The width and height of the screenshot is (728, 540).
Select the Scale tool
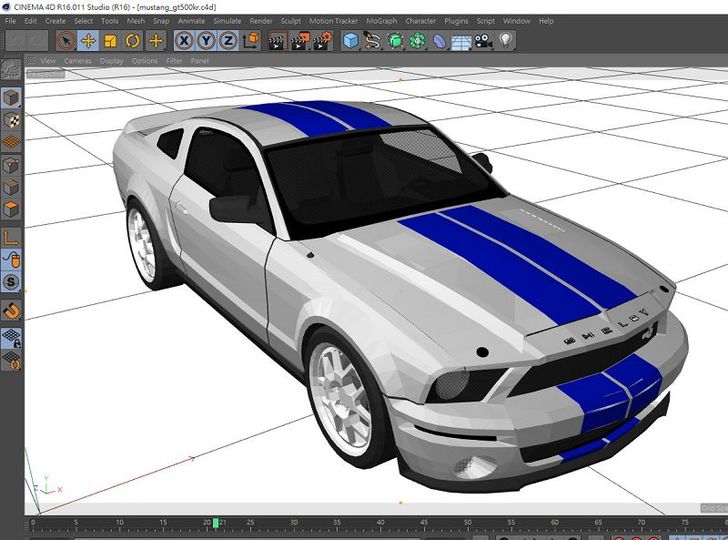point(110,41)
